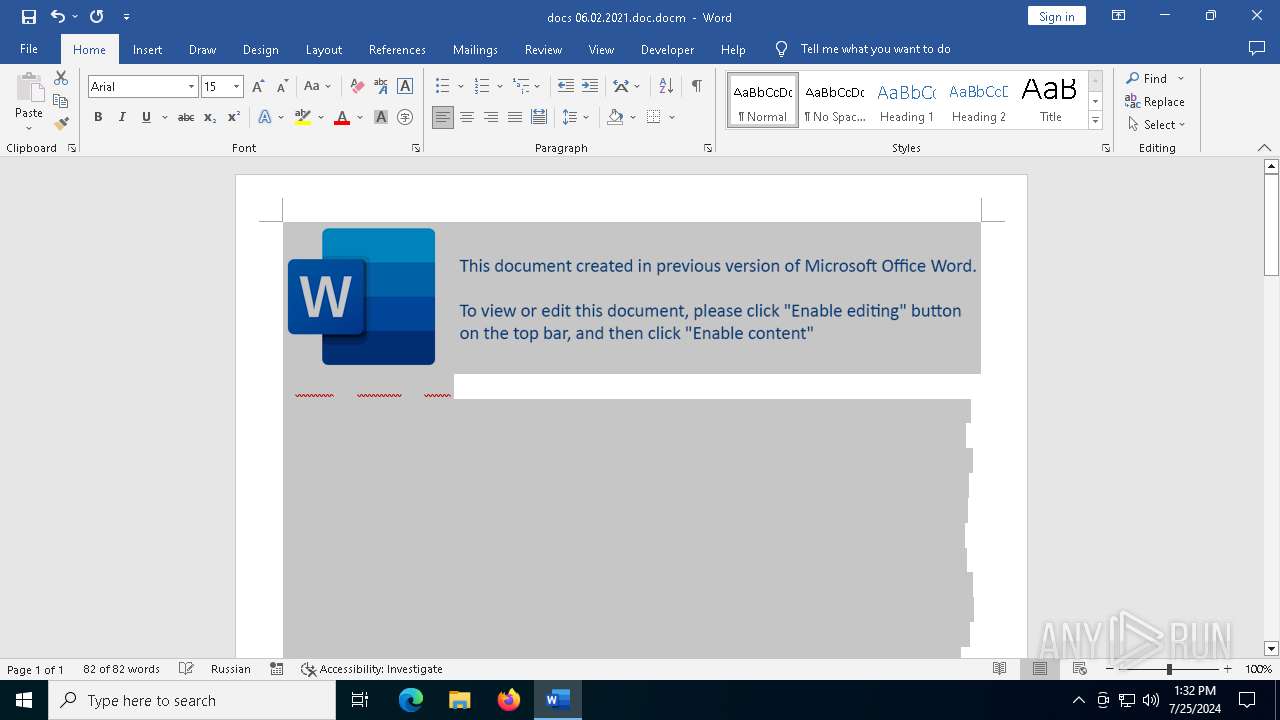Image resolution: width=1280 pixels, height=720 pixels.
Task: Click the Sign in button
Action: (x=1056, y=16)
